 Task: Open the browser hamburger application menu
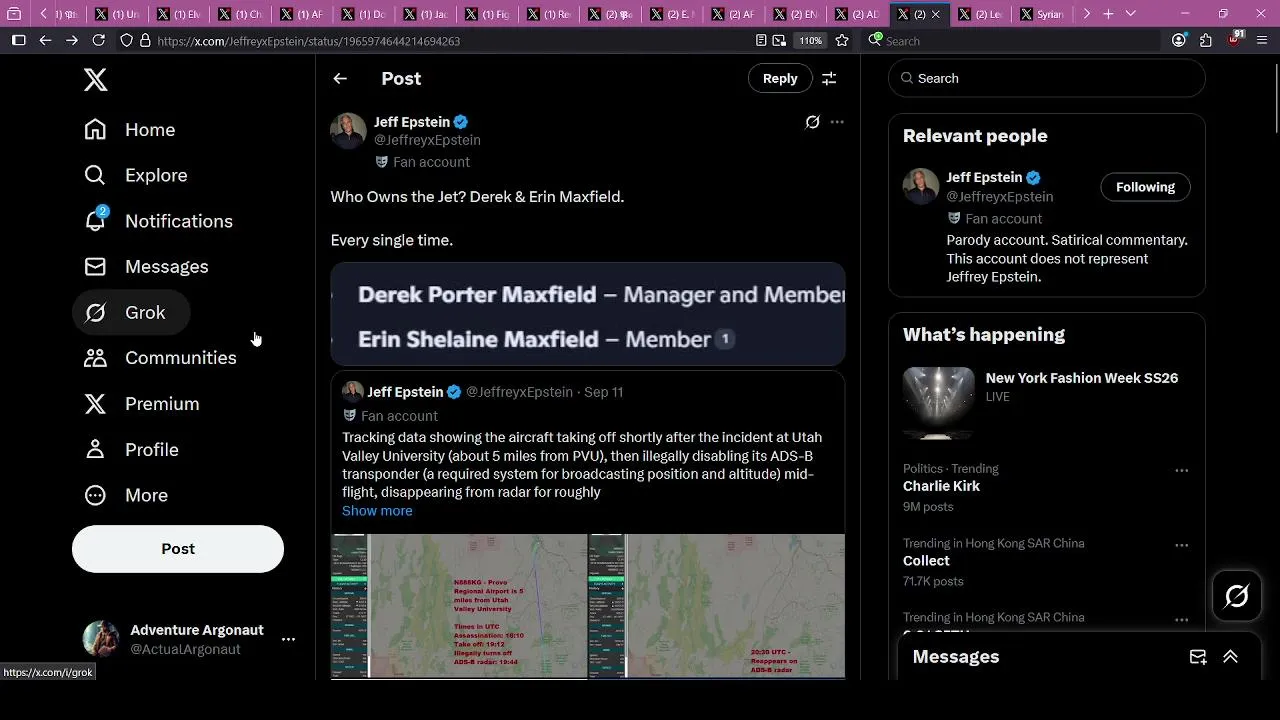[x=1262, y=40]
